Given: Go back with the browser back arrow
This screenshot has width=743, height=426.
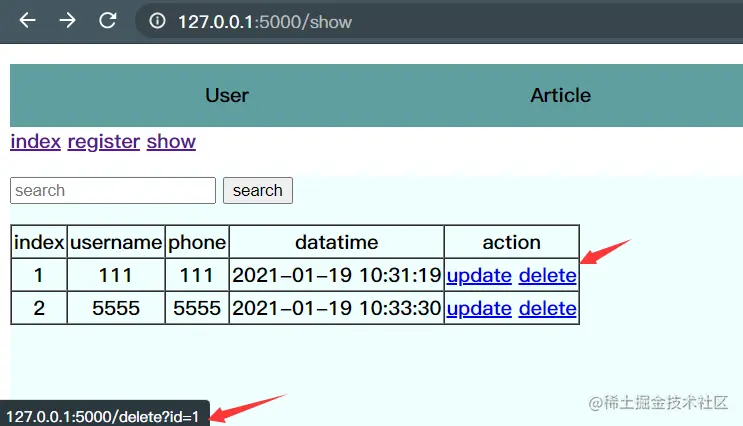Looking at the screenshot, I should 27,20.
